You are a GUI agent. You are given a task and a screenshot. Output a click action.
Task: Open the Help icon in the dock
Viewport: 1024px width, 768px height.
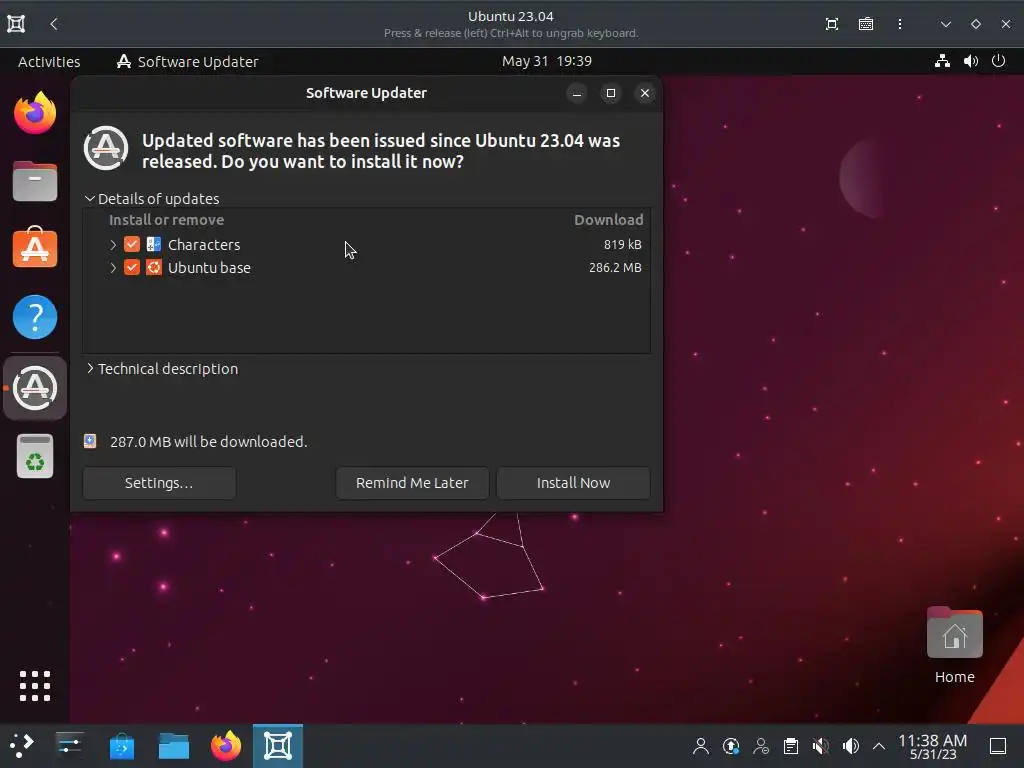tap(35, 317)
